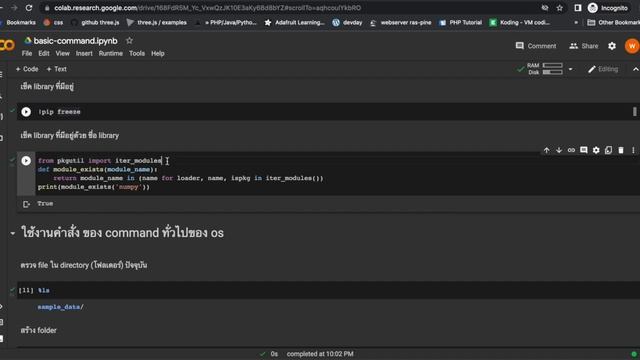This screenshot has height=360, width=640.
Task: Expand the RAM Disk connection dropdown
Action: point(570,69)
